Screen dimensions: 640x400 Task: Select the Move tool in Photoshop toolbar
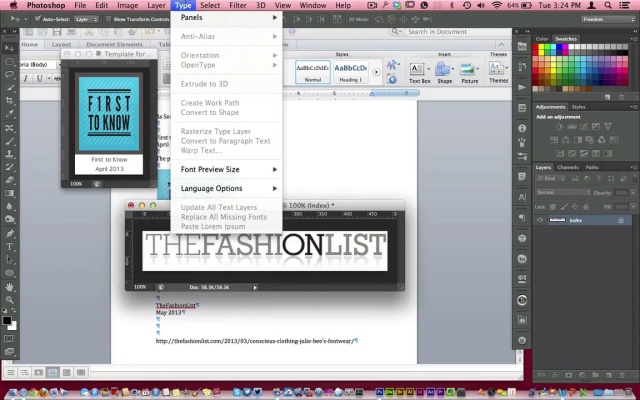[x=9, y=49]
